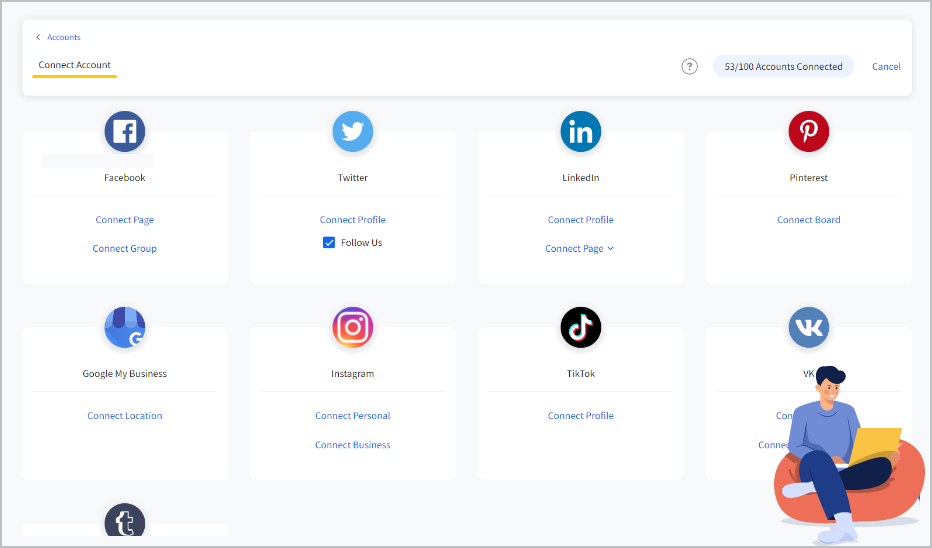932x548 pixels.
Task: Click the LinkedIn logo icon
Action: [x=581, y=131]
